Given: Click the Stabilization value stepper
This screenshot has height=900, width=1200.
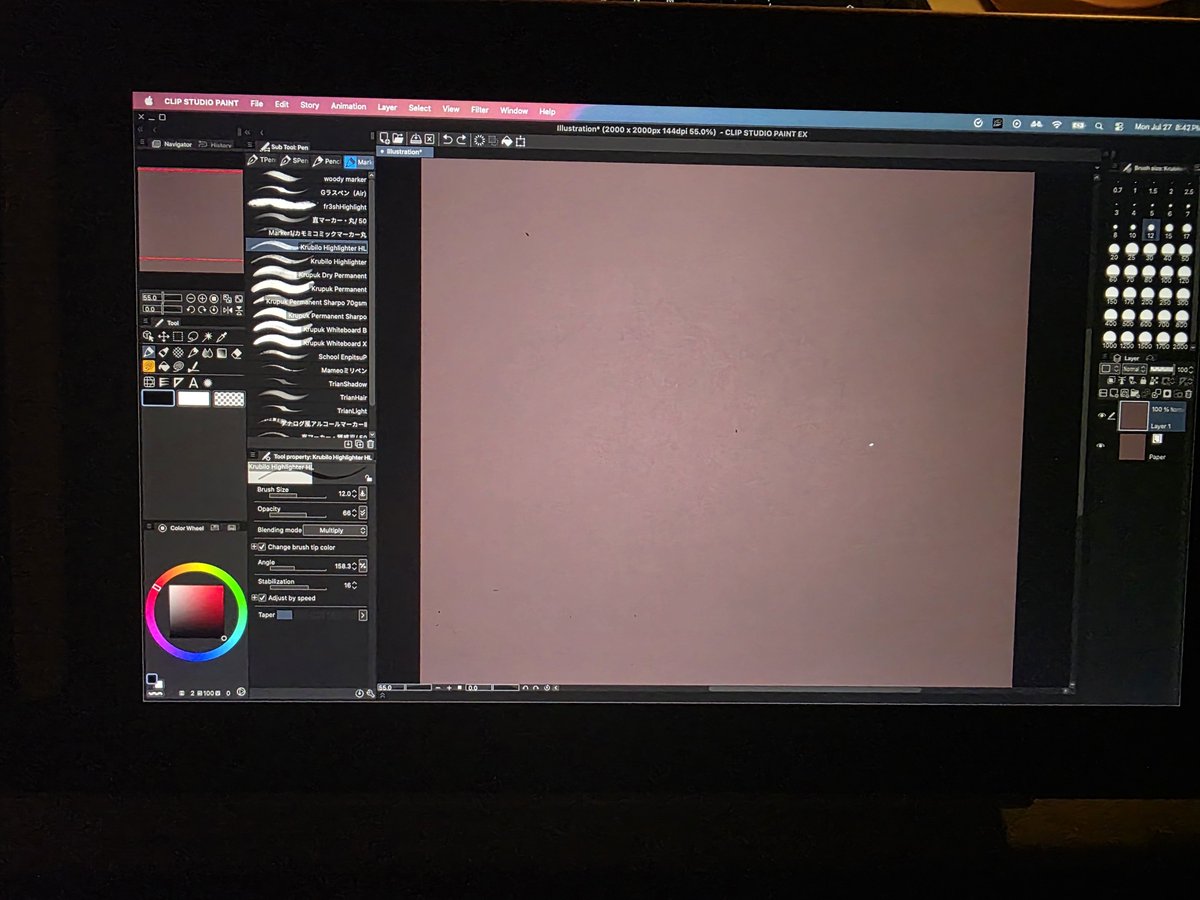Looking at the screenshot, I should click(x=354, y=585).
